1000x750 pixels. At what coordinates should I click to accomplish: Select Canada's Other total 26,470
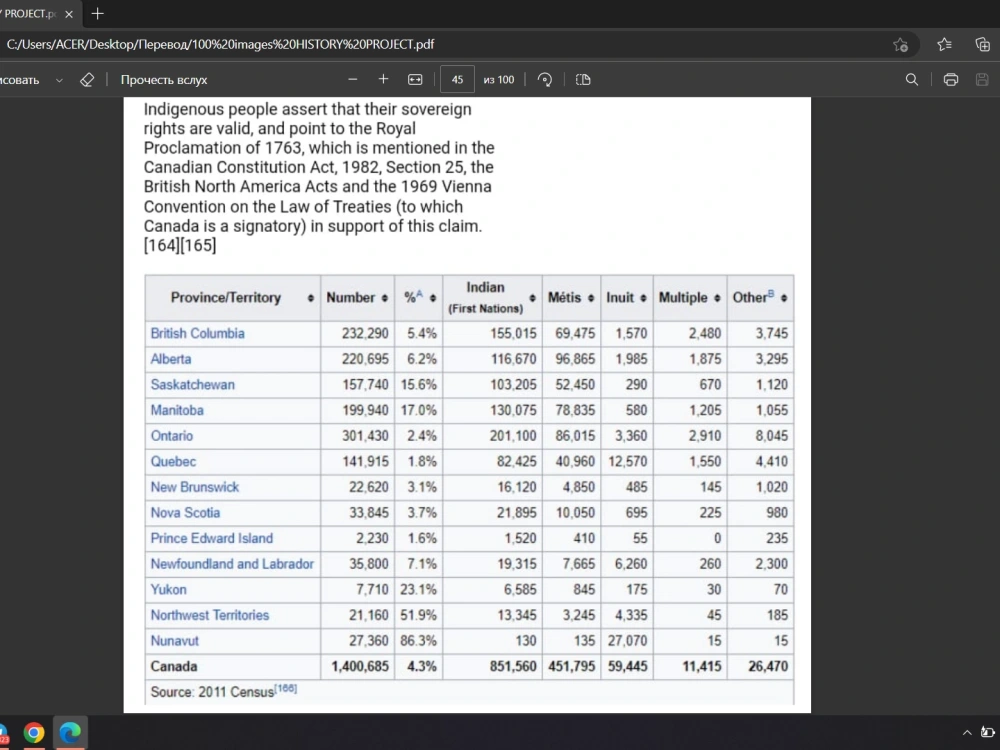(x=760, y=666)
